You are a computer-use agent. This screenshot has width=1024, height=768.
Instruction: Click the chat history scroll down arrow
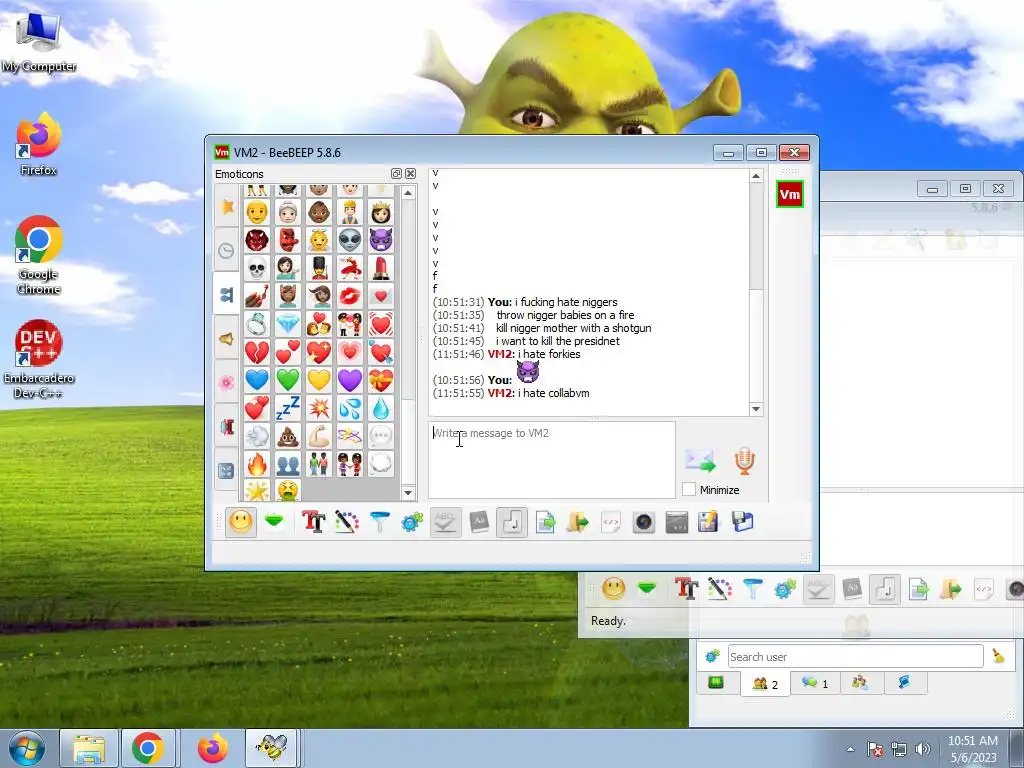756,409
